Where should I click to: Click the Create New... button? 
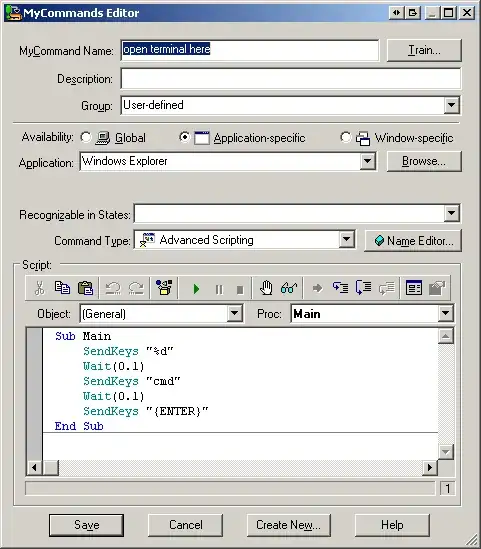pos(288,525)
